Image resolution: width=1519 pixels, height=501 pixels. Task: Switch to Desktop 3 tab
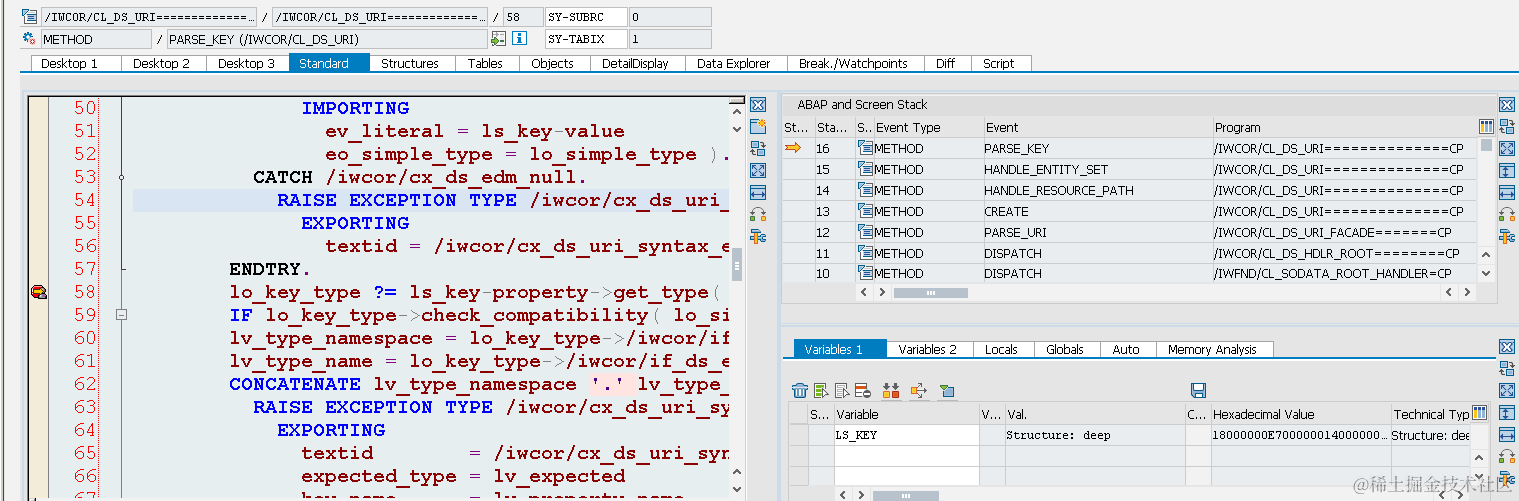click(x=246, y=63)
